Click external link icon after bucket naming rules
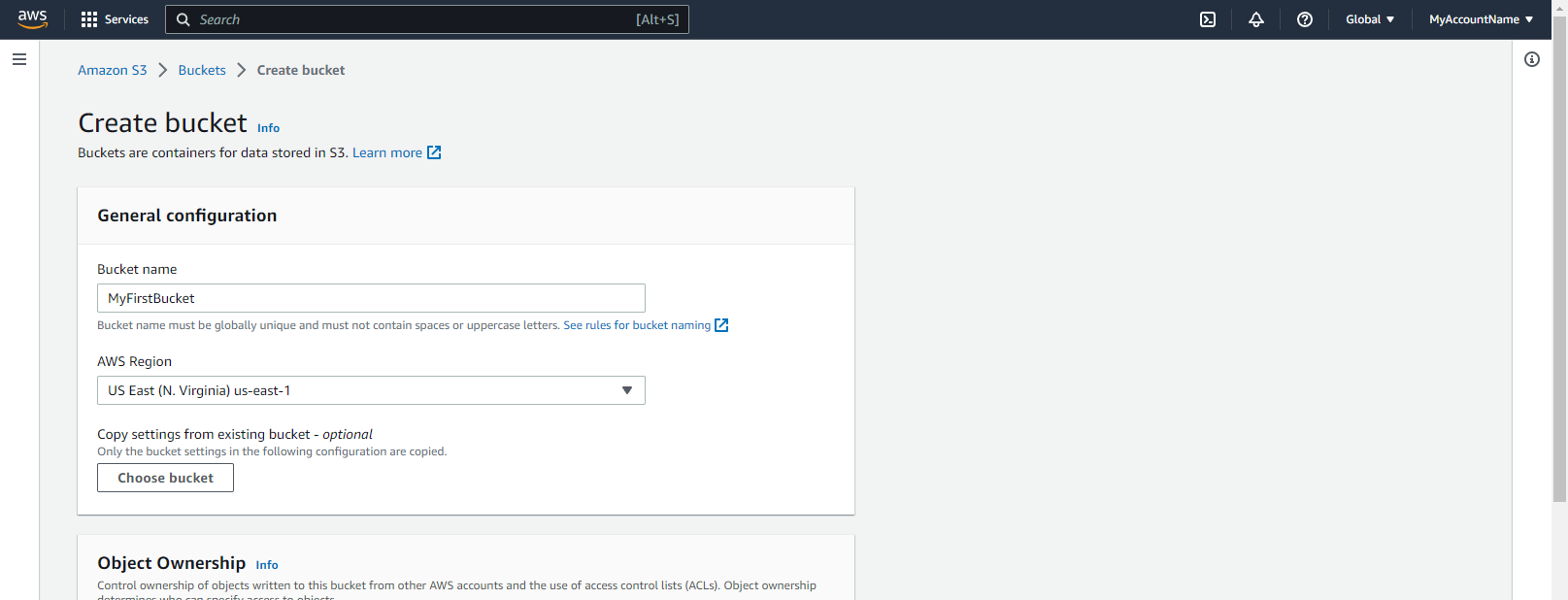 (721, 325)
